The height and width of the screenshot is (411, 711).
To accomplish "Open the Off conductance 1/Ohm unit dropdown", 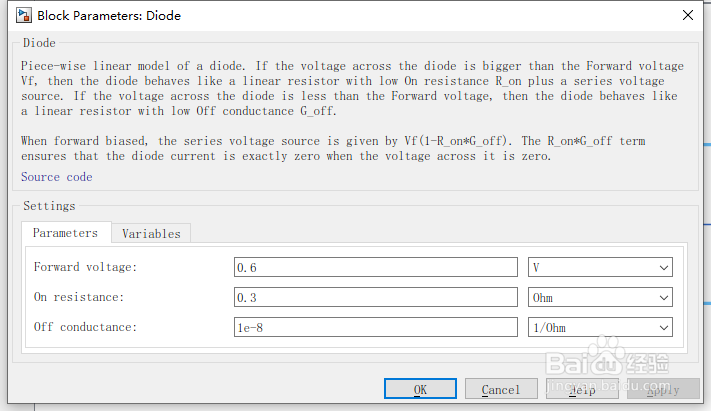I will pyautogui.click(x=600, y=327).
